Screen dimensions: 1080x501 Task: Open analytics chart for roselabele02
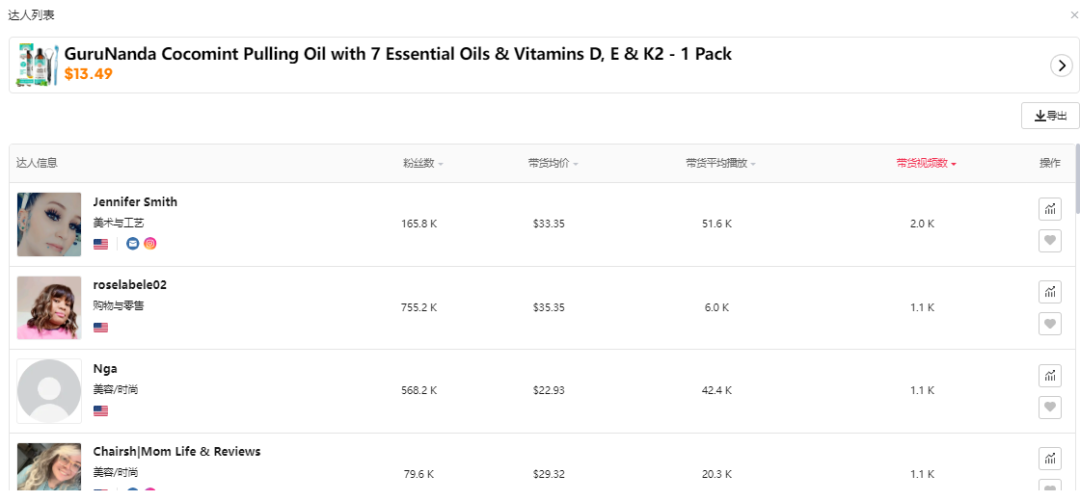pos(1049,292)
